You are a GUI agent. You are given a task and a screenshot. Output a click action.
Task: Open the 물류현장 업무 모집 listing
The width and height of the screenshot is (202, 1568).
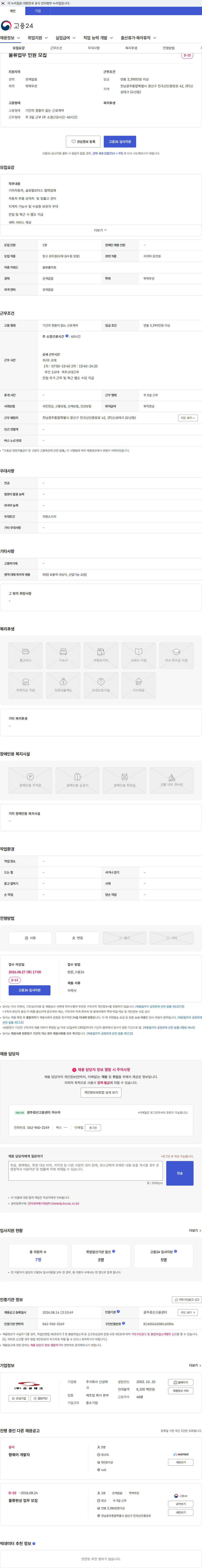(x=23, y=1500)
